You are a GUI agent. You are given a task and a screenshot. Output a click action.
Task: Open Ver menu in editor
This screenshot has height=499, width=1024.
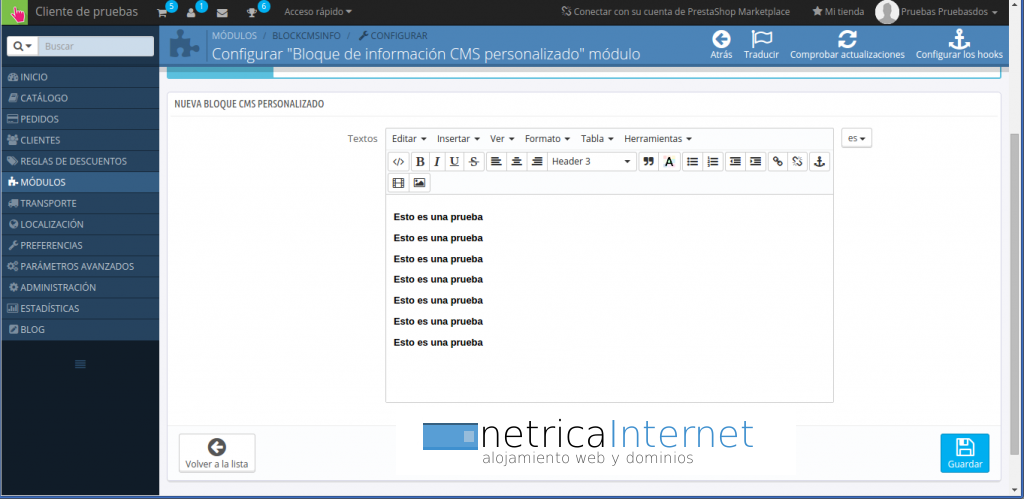[502, 138]
